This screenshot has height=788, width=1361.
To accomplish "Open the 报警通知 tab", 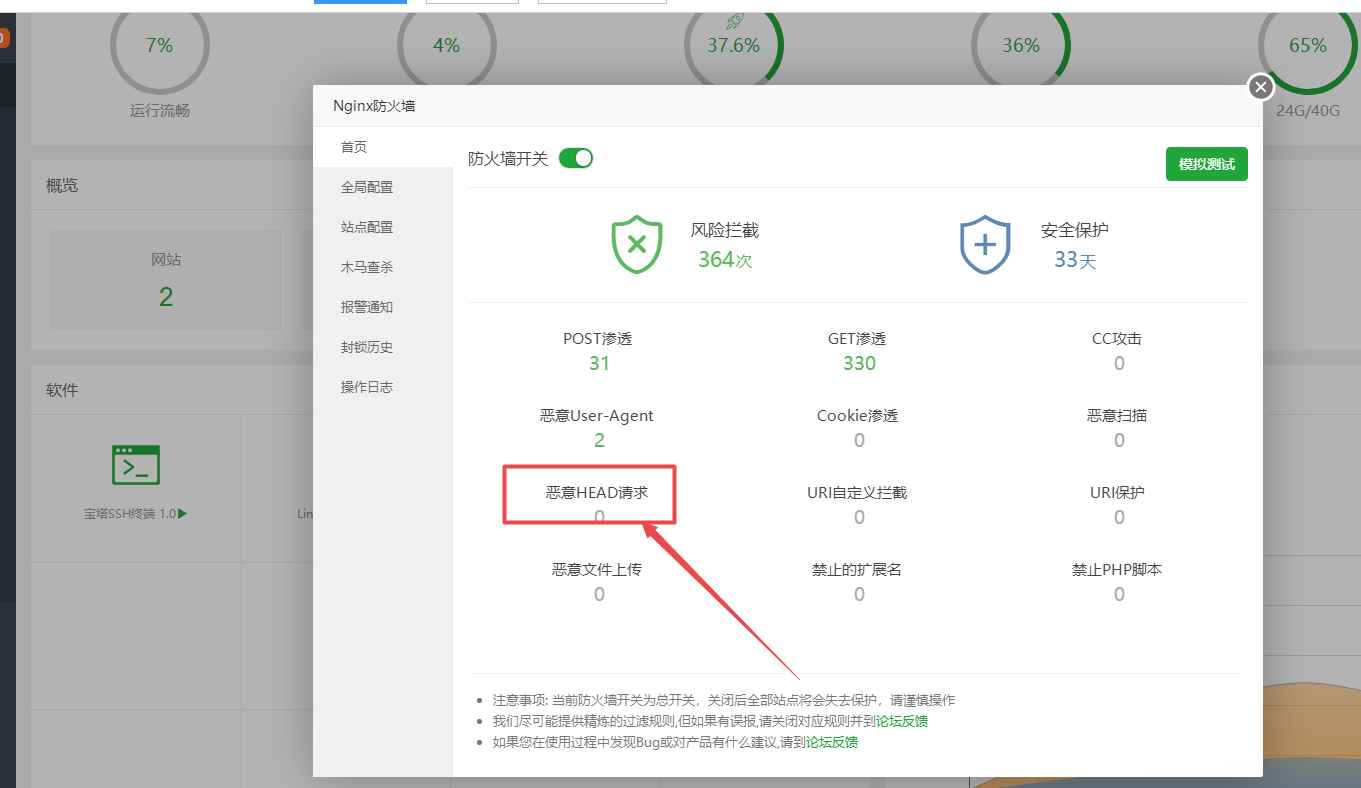I will pos(383,307).
